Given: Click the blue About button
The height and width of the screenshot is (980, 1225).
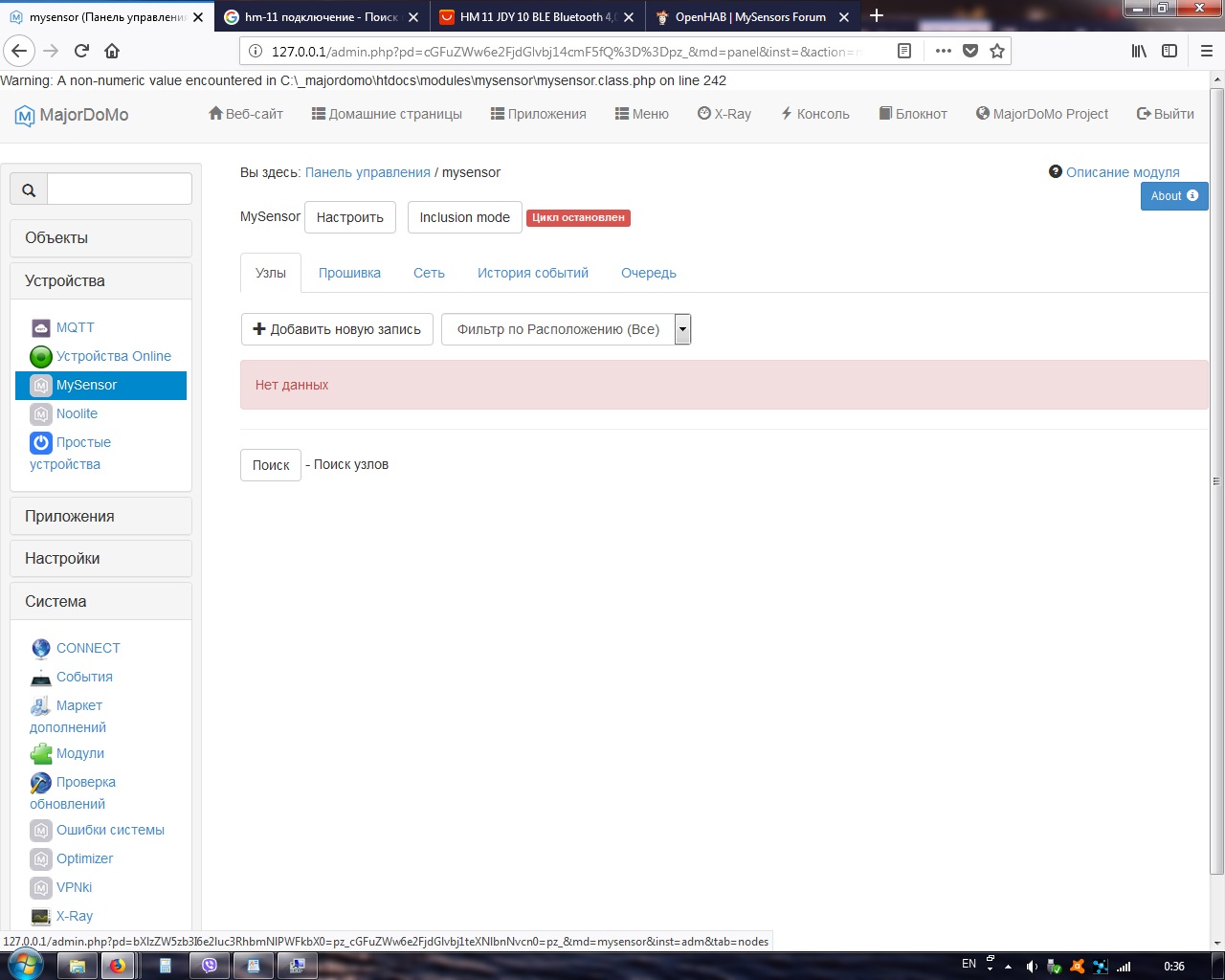Looking at the screenshot, I should [x=1174, y=196].
